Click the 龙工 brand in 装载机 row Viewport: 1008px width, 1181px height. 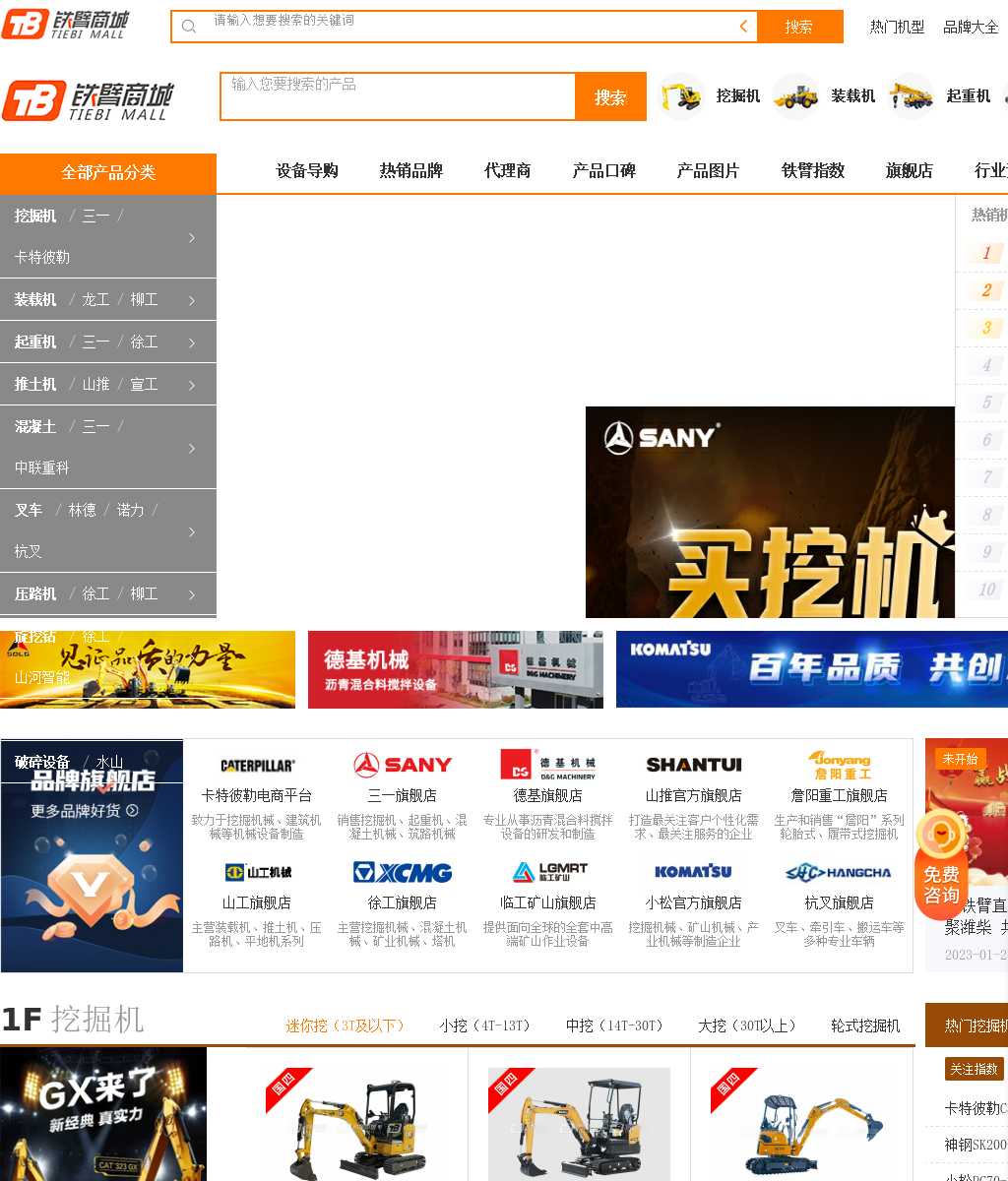pos(95,300)
